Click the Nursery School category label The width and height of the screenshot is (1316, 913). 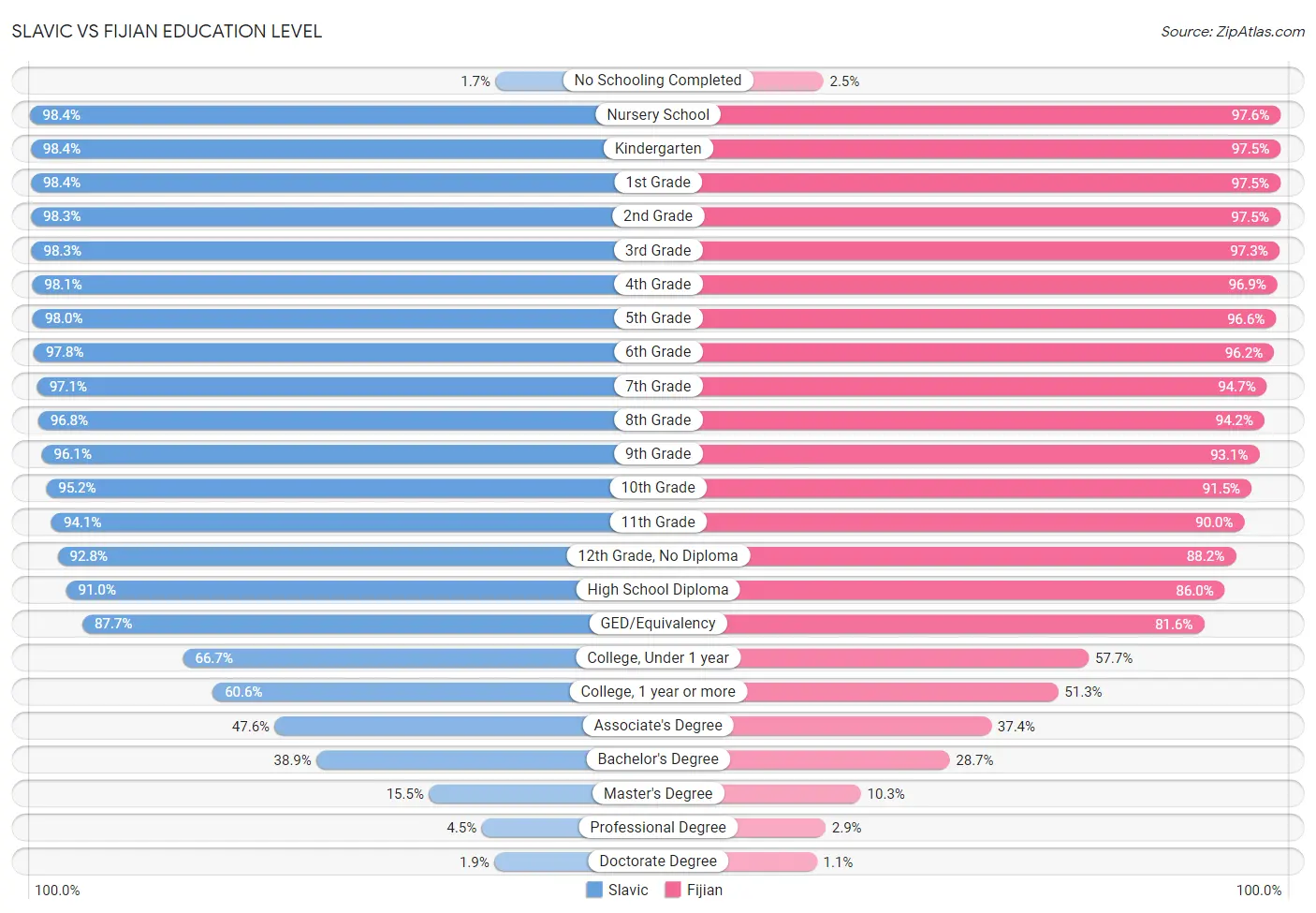(x=658, y=114)
